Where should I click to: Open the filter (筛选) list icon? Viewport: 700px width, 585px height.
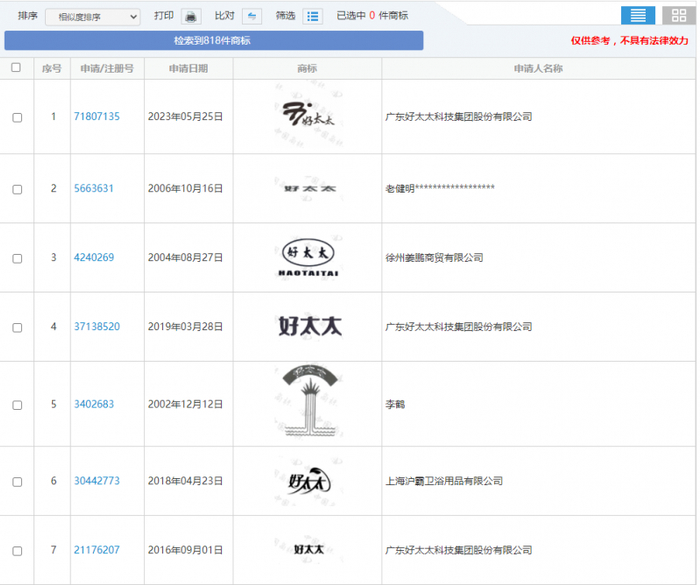(312, 17)
